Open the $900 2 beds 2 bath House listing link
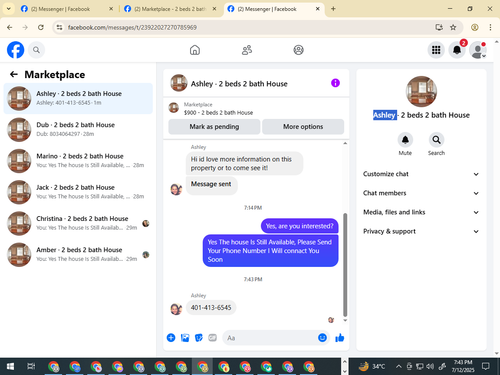The image size is (500, 375). point(218,113)
